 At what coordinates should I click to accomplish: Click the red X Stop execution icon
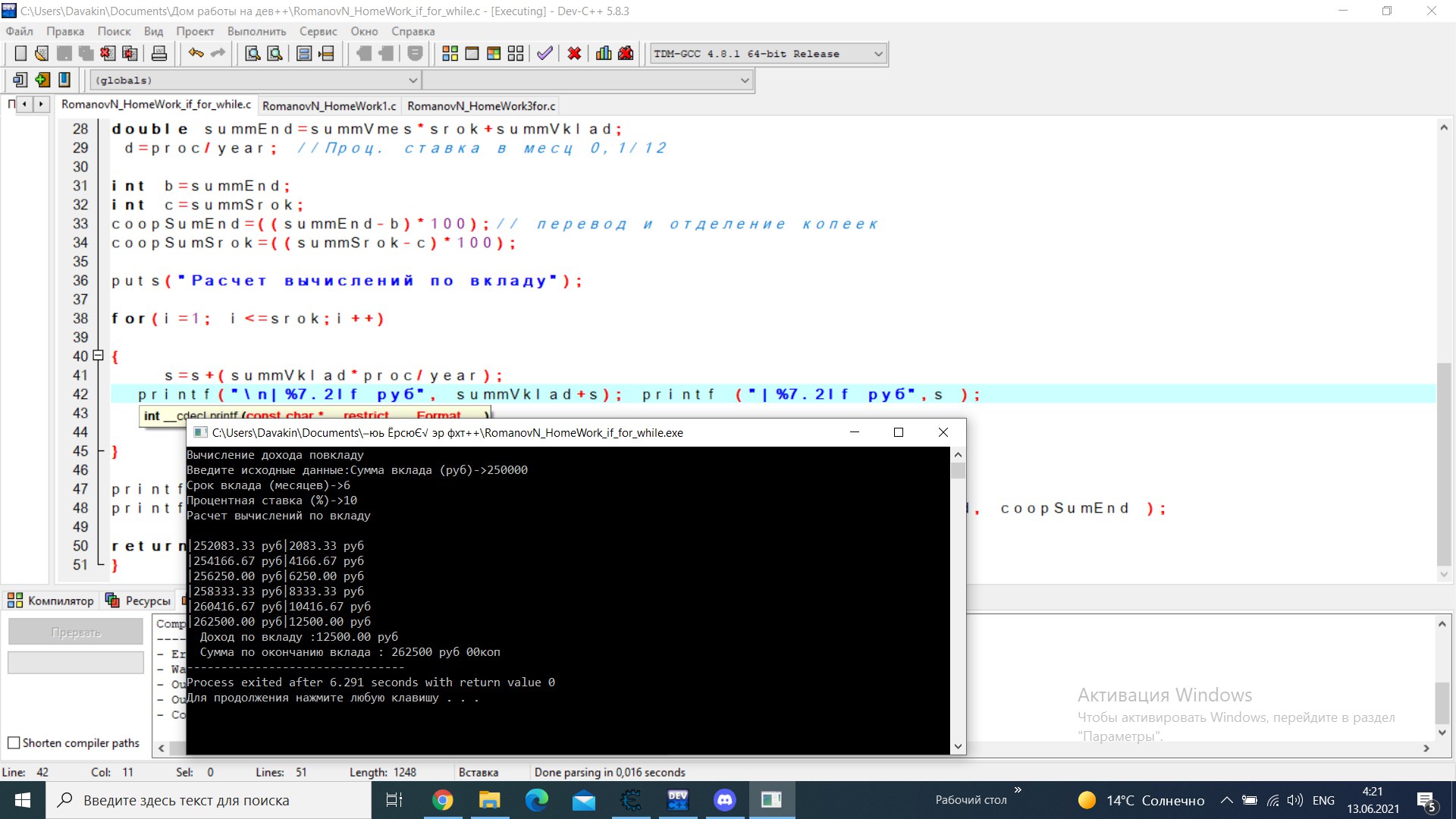574,54
